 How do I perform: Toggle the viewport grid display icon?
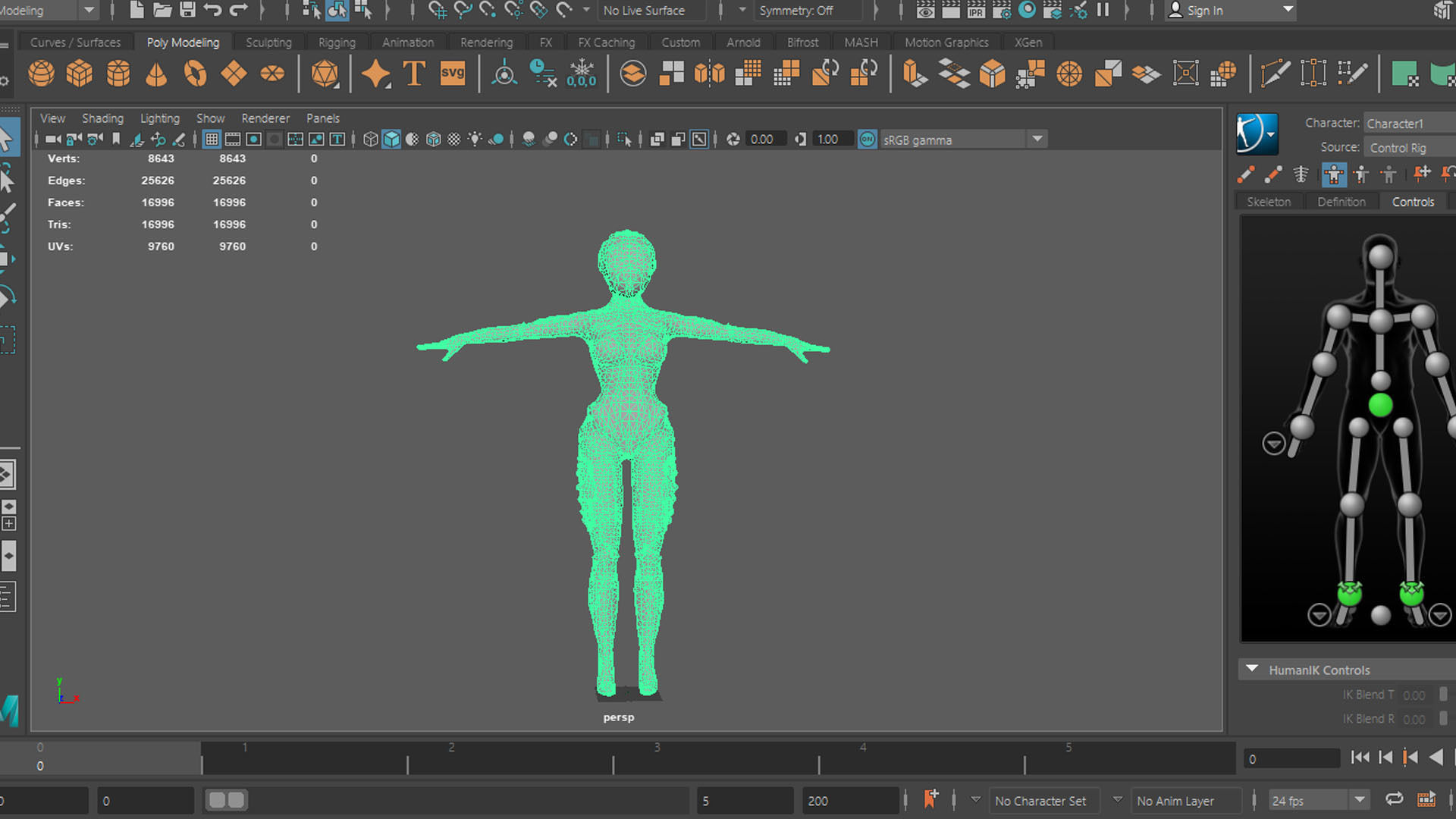click(x=212, y=140)
